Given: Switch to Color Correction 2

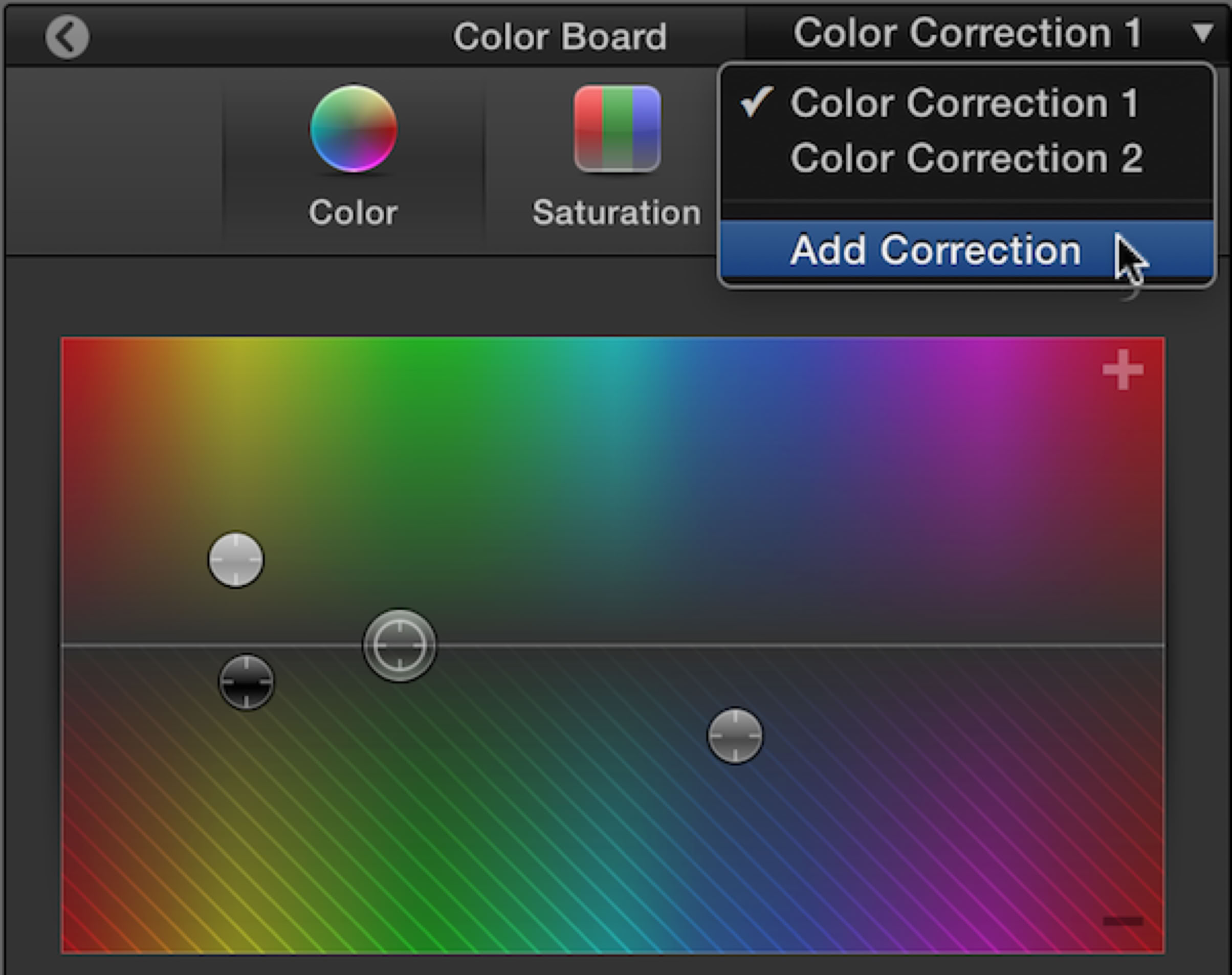Looking at the screenshot, I should coord(966,158).
